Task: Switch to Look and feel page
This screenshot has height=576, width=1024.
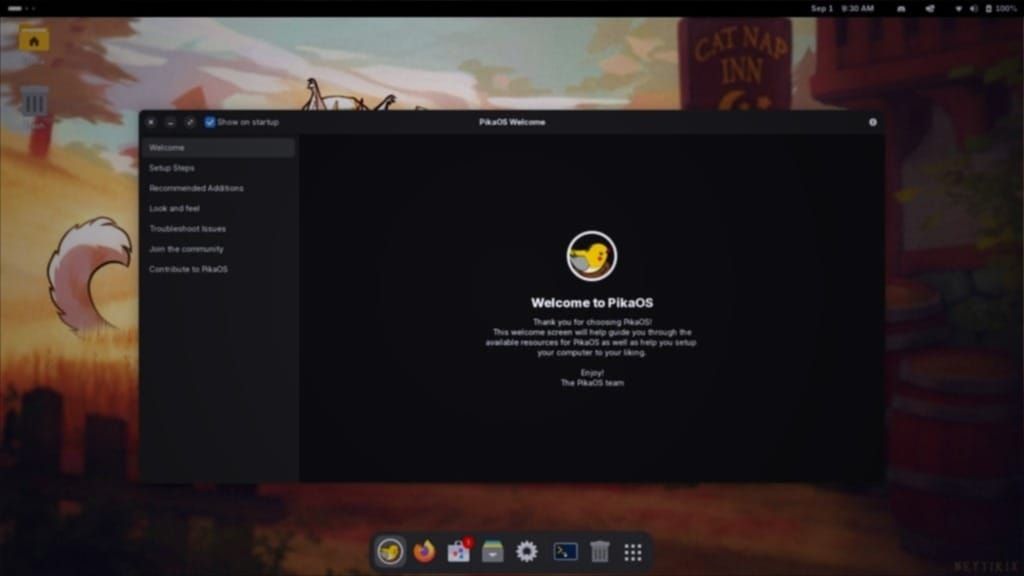Action: [x=218, y=208]
